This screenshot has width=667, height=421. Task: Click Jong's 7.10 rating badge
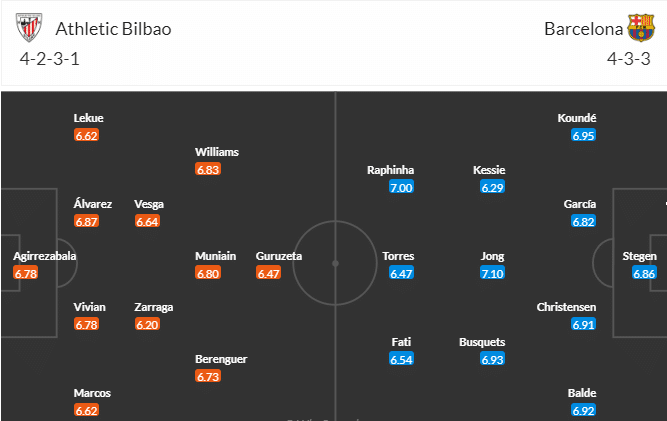(492, 273)
